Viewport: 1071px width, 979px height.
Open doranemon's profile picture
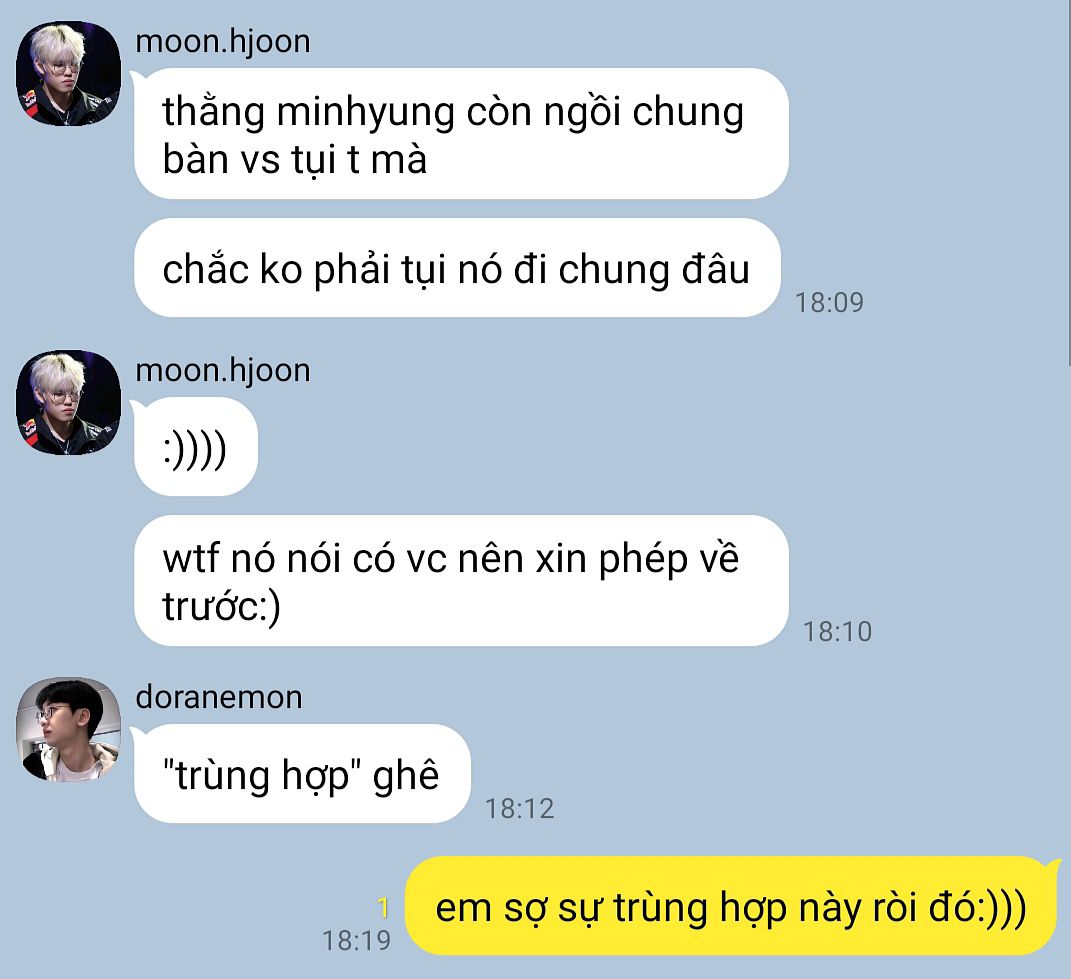68,729
